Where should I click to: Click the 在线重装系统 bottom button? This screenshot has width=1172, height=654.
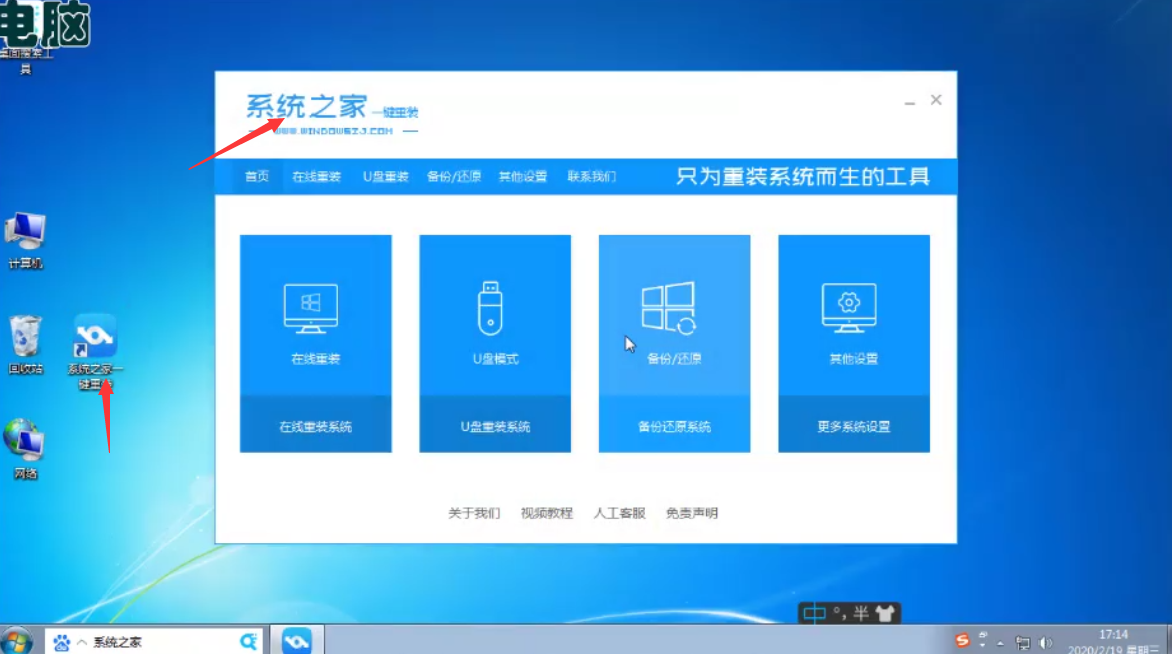pyautogui.click(x=315, y=425)
